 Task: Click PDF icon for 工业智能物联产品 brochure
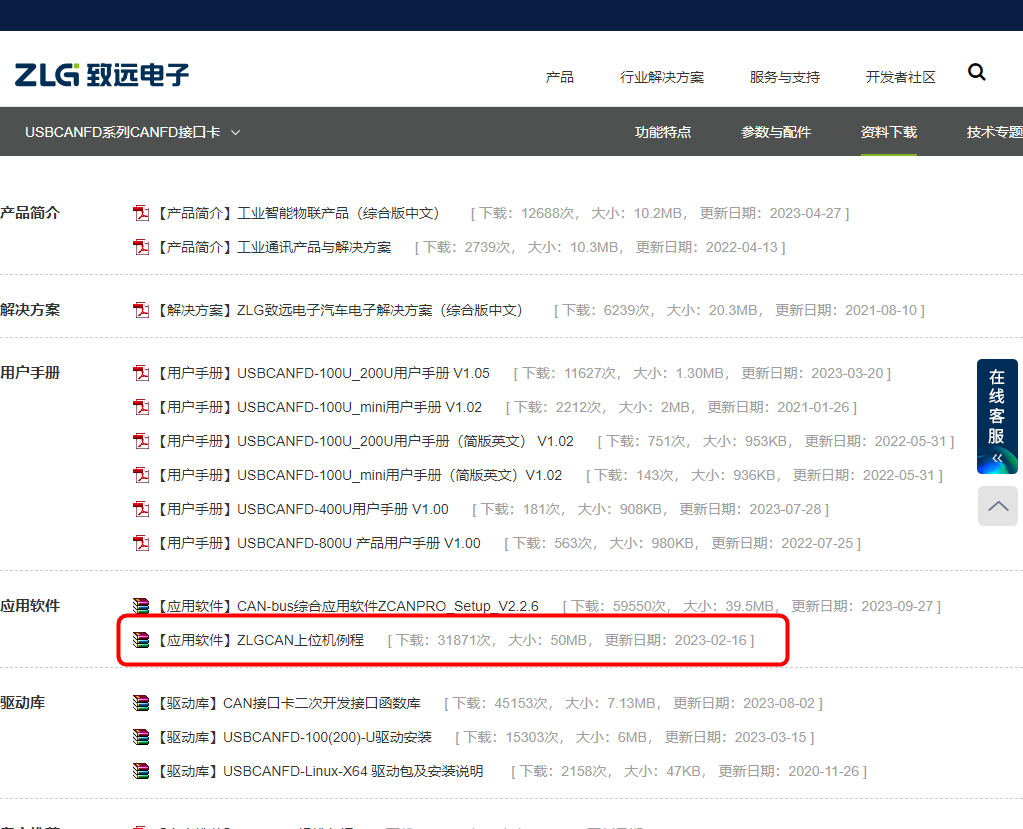click(141, 213)
